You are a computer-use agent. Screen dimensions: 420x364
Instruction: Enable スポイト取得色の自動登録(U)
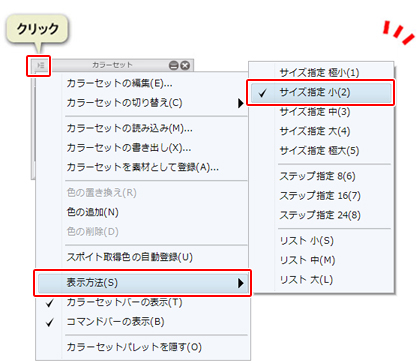[x=130, y=257]
